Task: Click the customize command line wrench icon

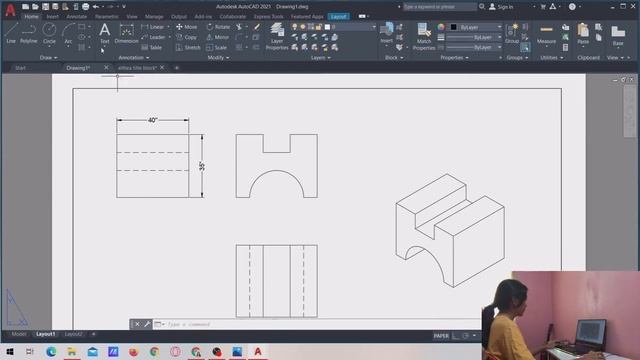Action: point(147,324)
